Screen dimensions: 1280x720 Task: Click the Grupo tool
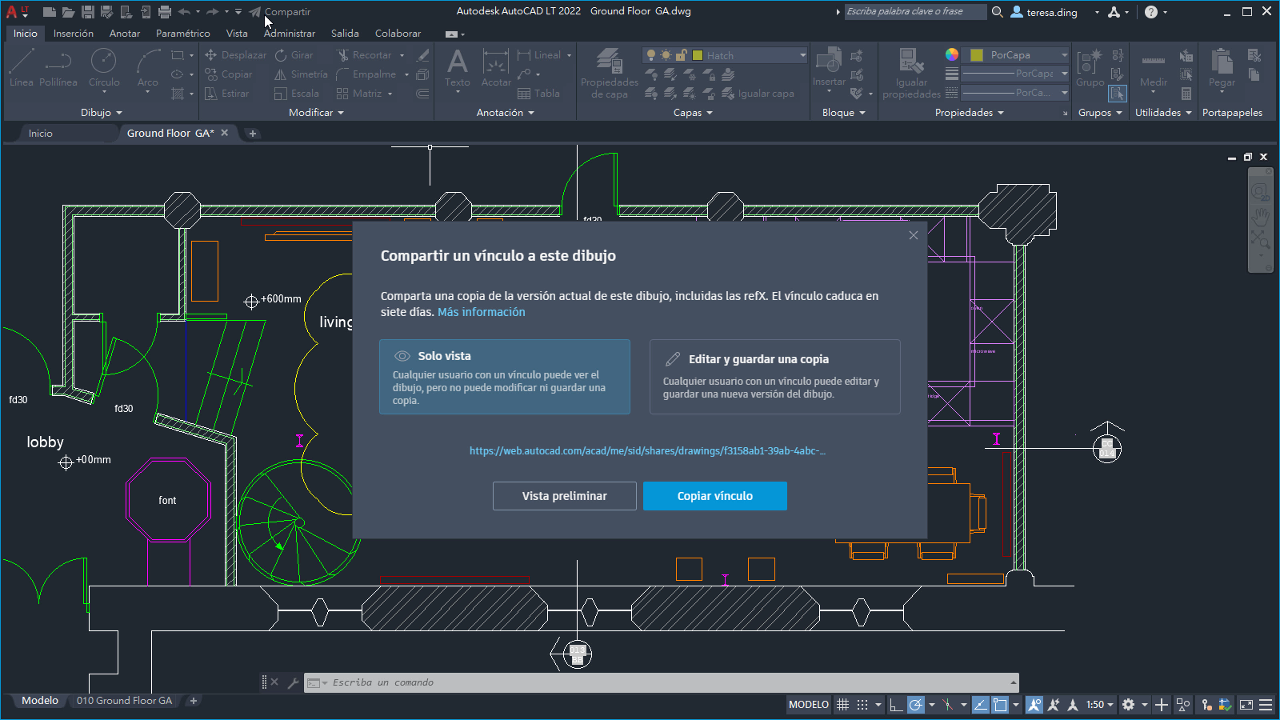pos(1090,68)
